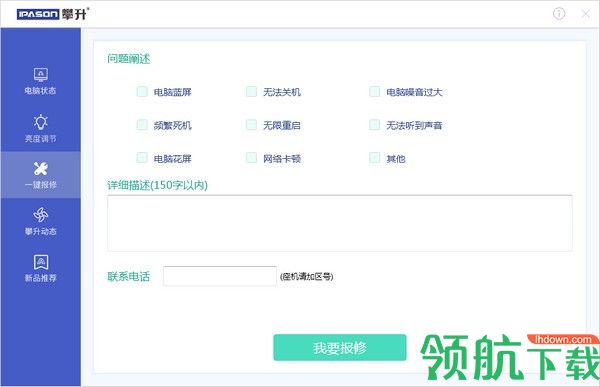This screenshot has height=387, width=600.
Task: Open the 攀升动态 fan icon
Action: (41, 215)
